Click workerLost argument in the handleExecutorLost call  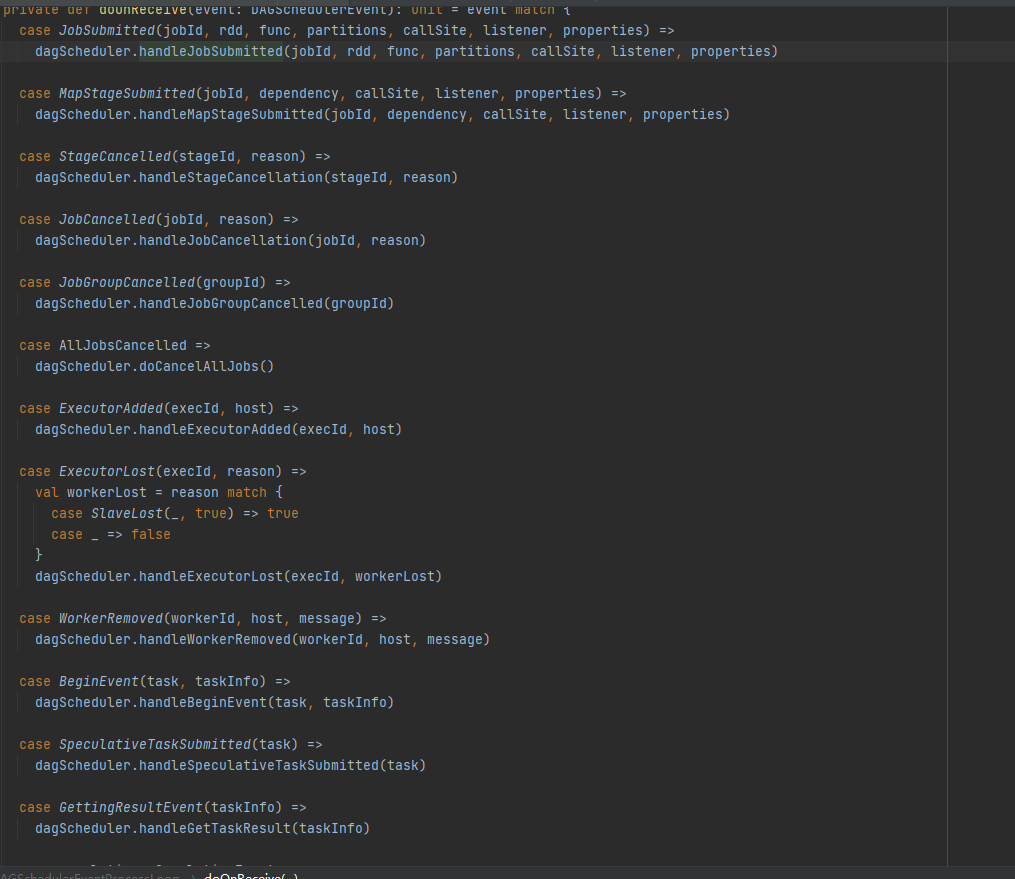tap(394, 576)
